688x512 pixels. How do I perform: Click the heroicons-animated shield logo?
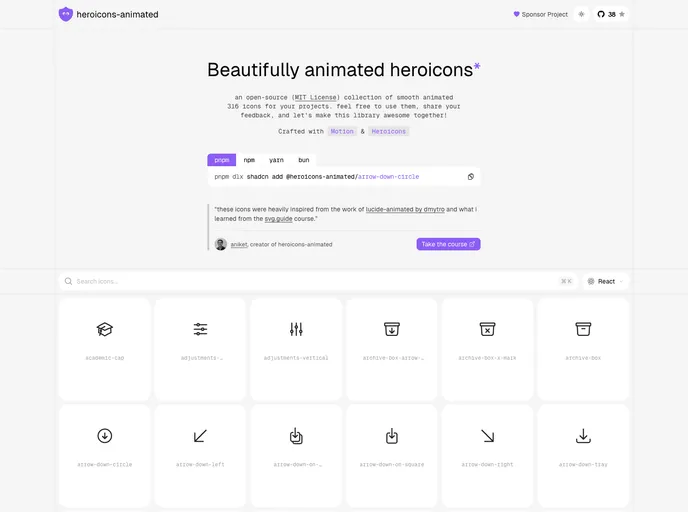point(65,14)
